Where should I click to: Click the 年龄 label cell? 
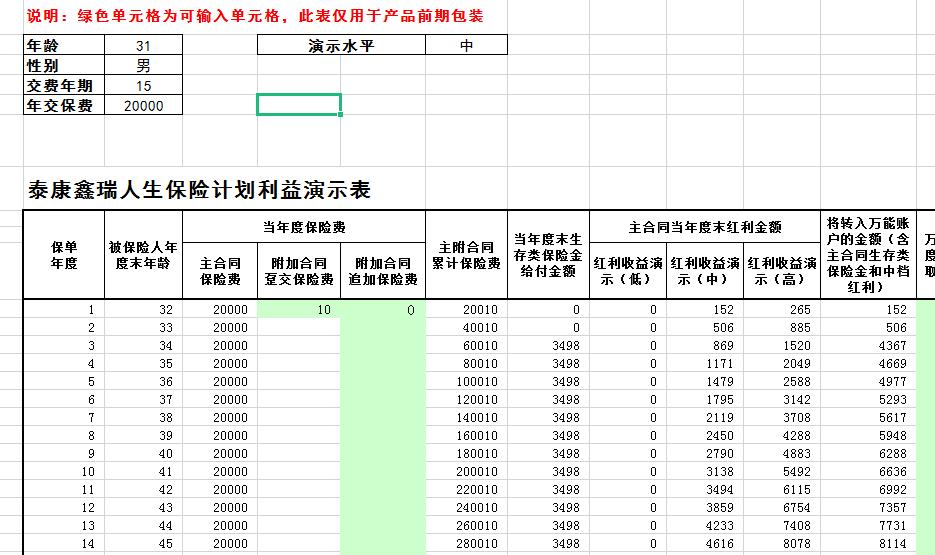[x=64, y=45]
